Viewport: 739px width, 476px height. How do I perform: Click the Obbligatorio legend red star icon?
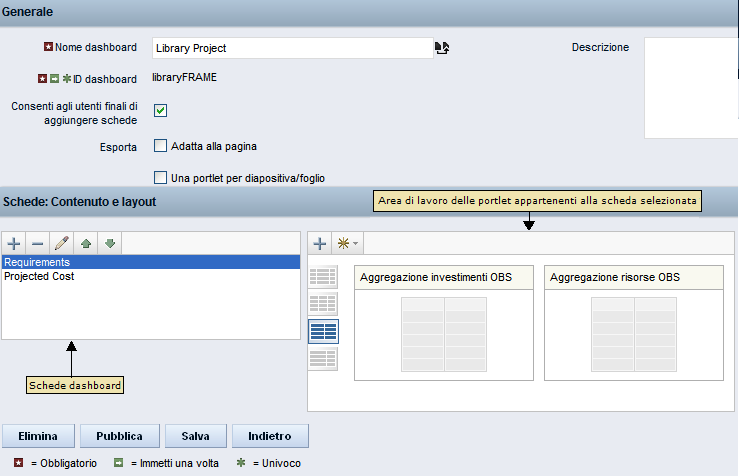[18, 463]
